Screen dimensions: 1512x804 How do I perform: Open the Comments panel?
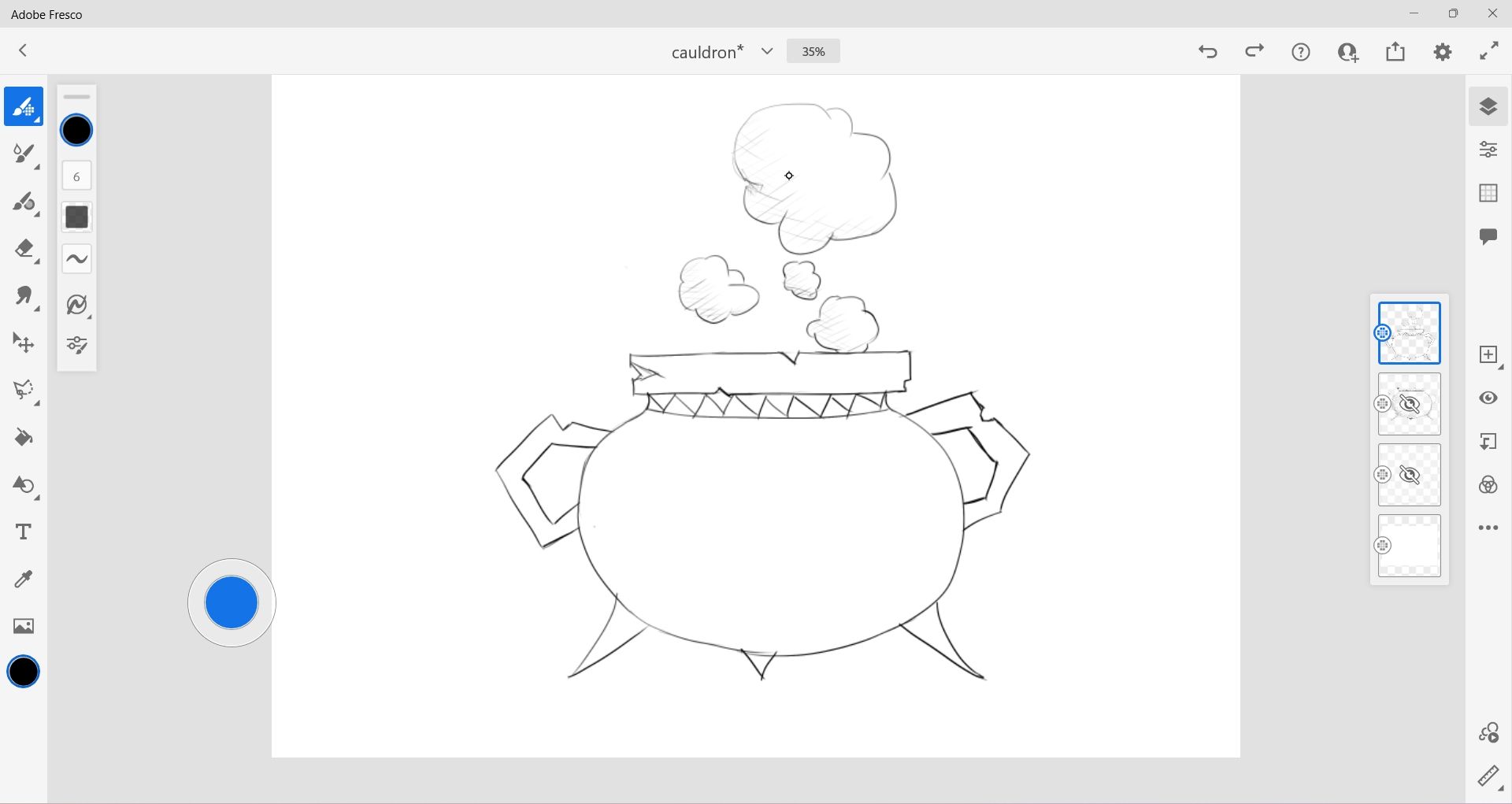pyautogui.click(x=1488, y=236)
